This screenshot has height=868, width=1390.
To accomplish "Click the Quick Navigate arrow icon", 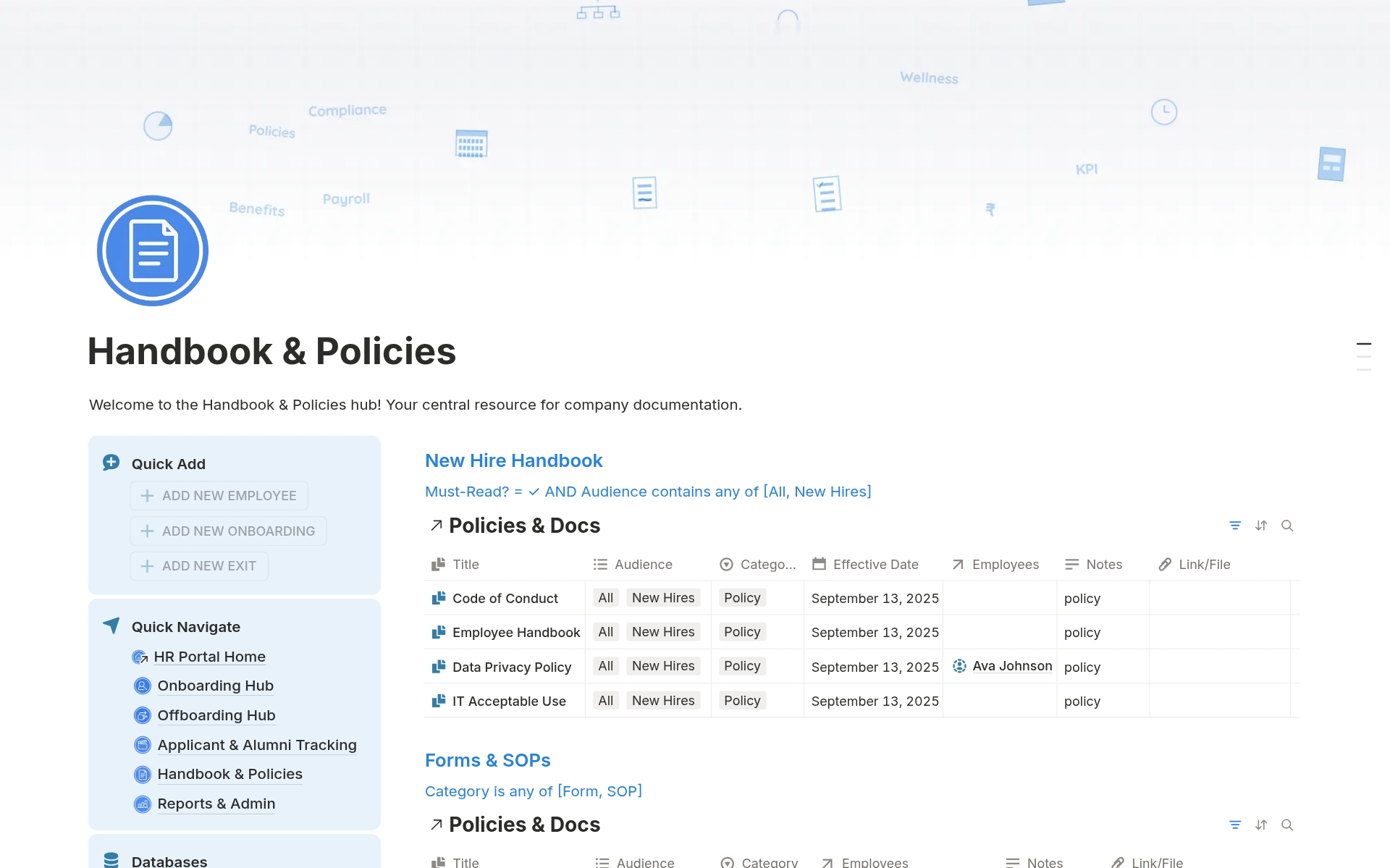I will click(x=111, y=625).
